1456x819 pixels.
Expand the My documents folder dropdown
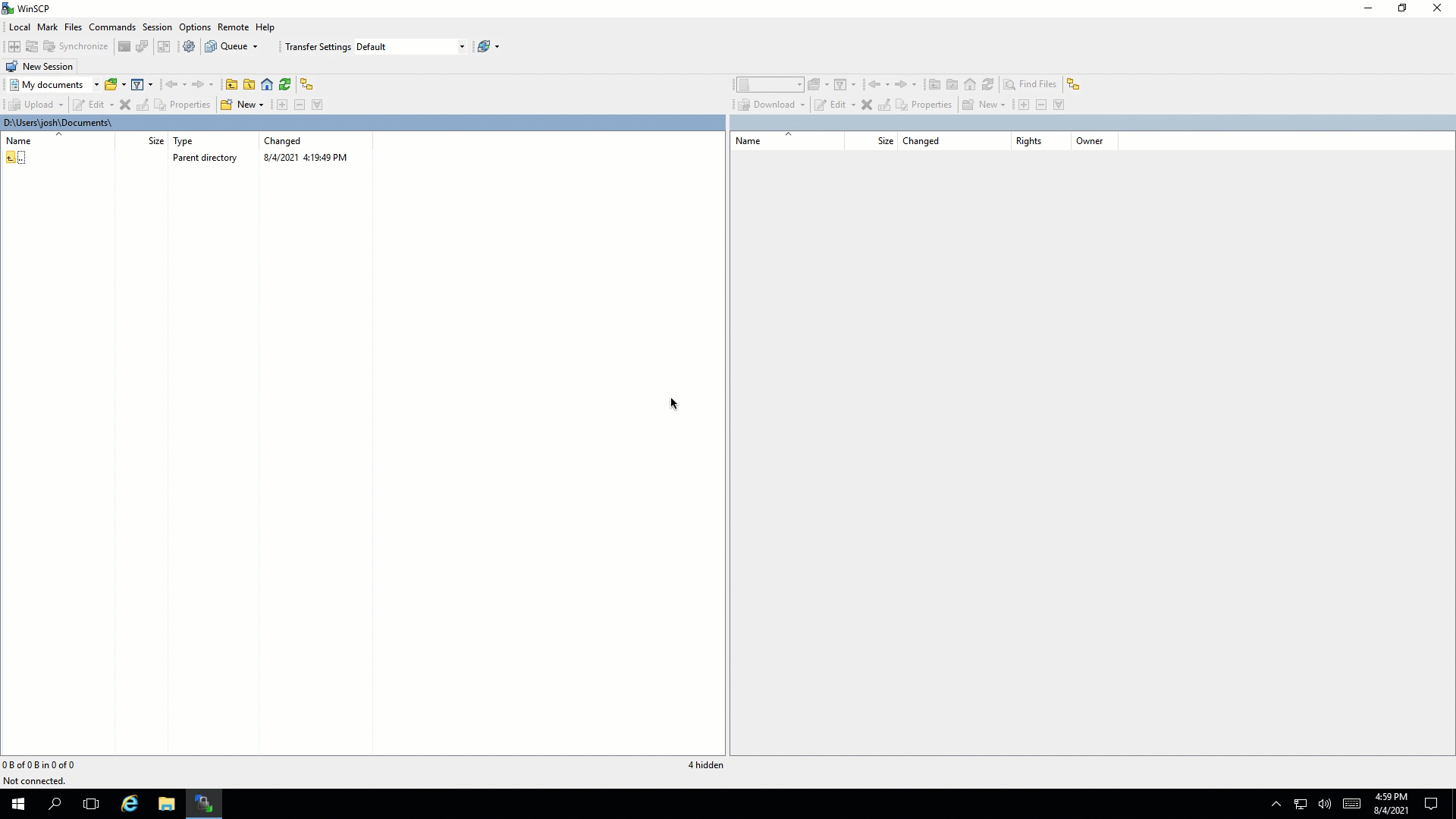point(97,84)
